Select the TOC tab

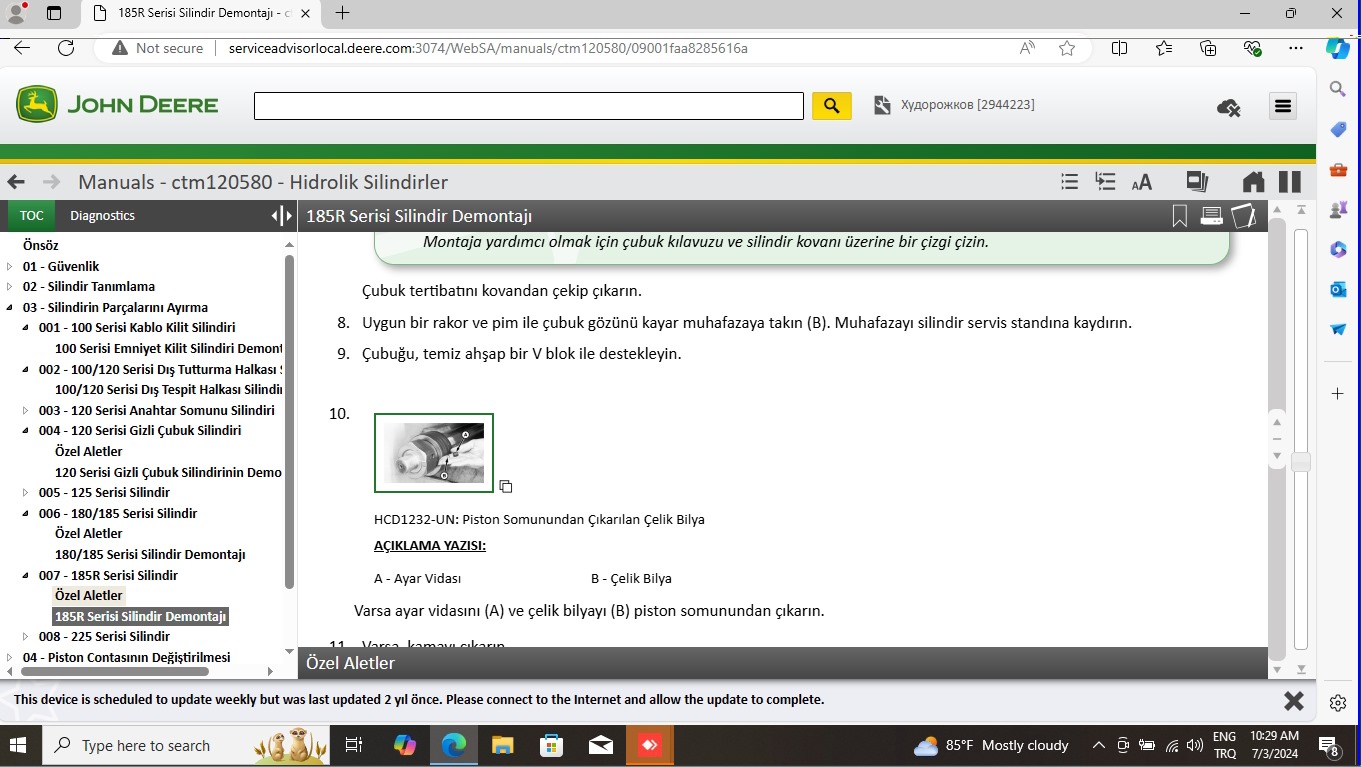click(x=32, y=216)
